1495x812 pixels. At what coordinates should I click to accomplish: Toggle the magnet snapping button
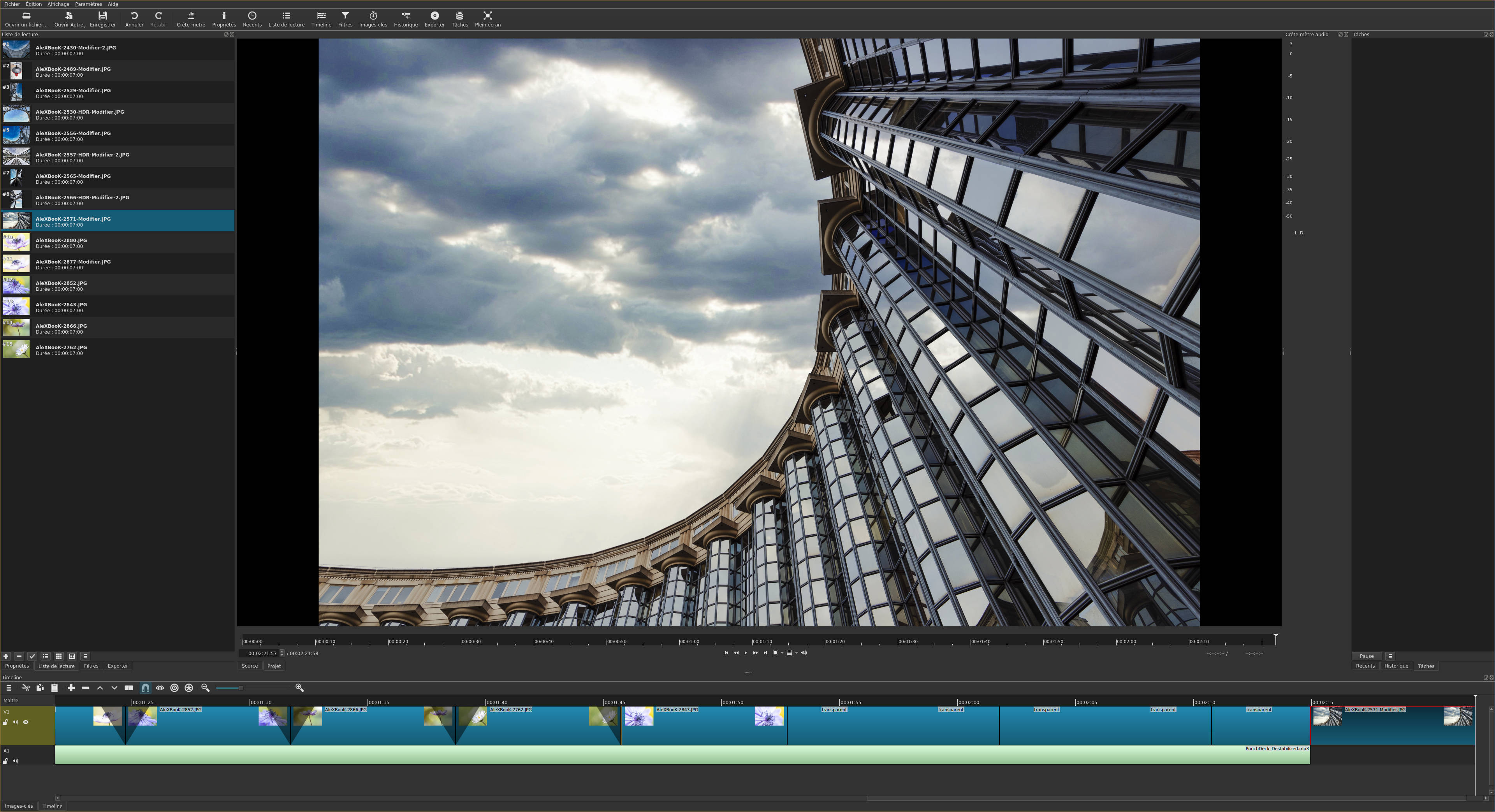tap(145, 688)
